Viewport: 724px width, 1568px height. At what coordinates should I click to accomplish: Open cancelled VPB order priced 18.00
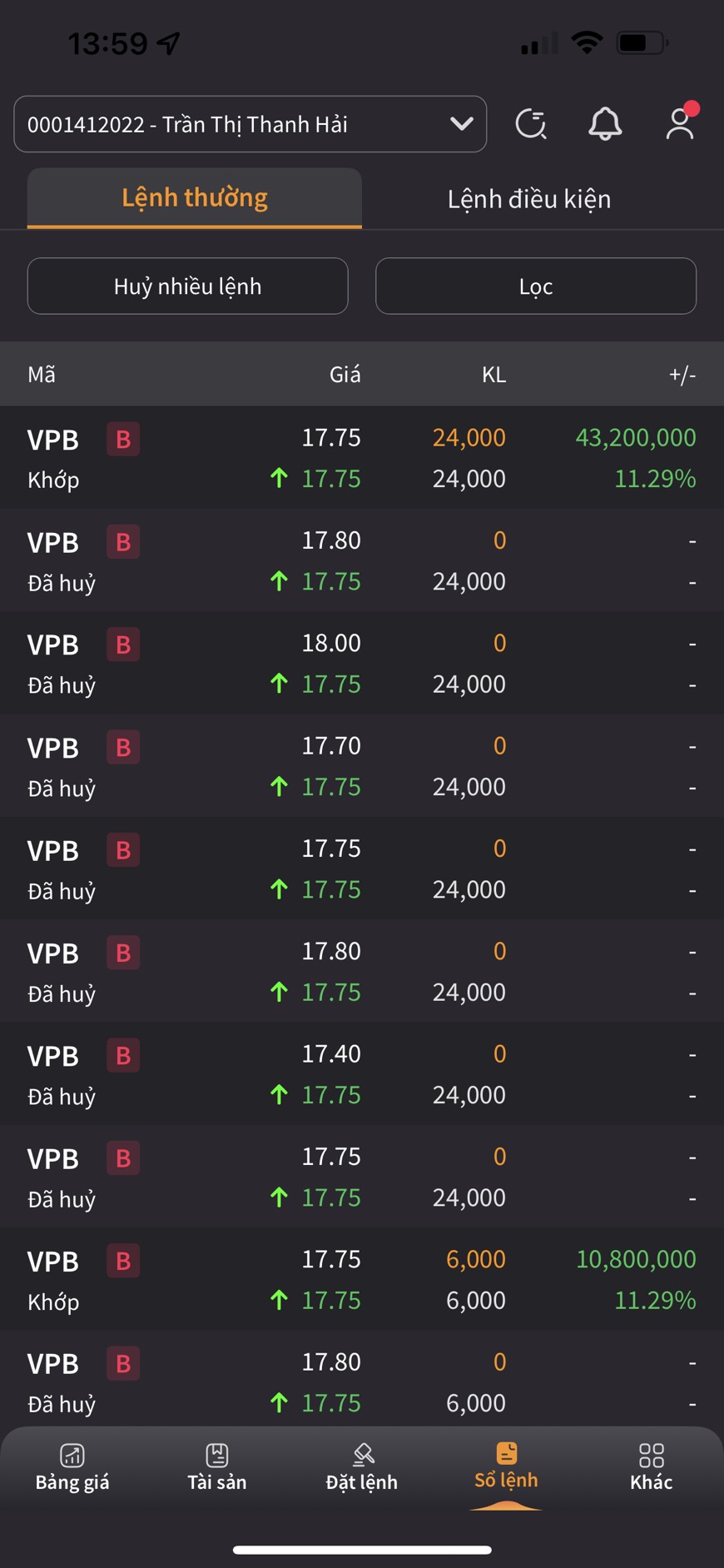[x=362, y=663]
